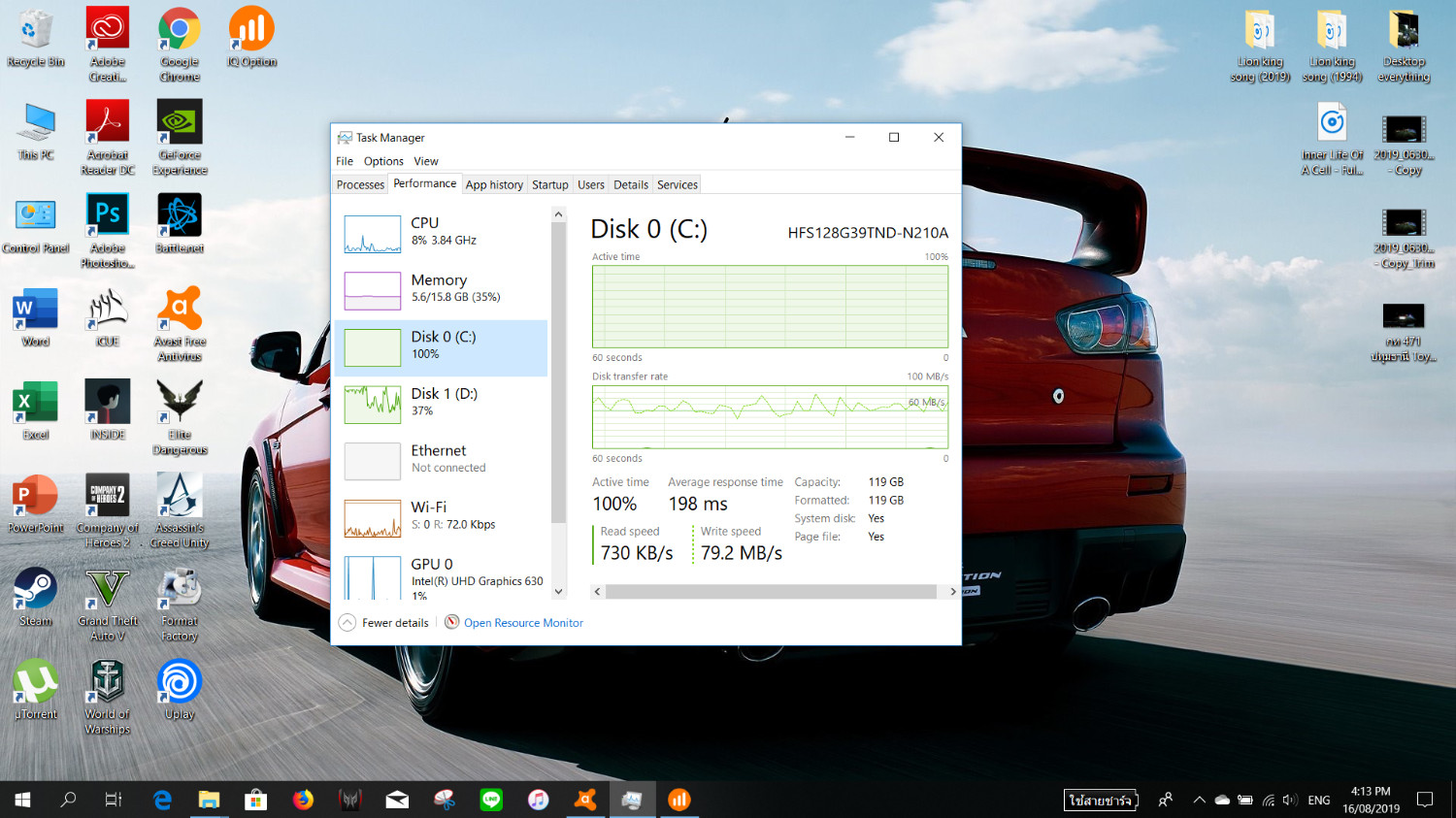The image size is (1456, 818).
Task: Select Disk 0 (C:) in sidebar
Action: [x=442, y=347]
